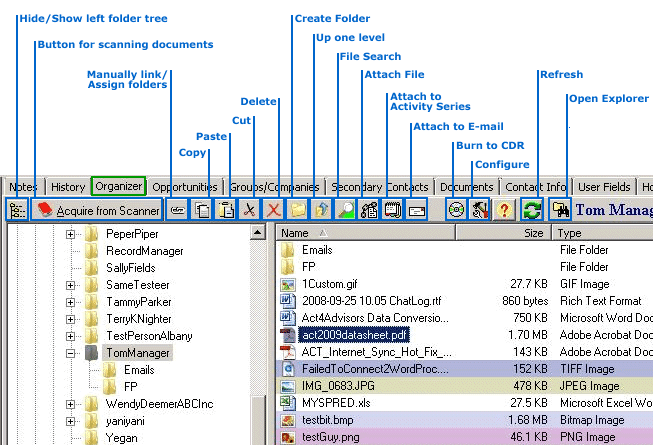Open the Configure tools icon

coord(480,210)
